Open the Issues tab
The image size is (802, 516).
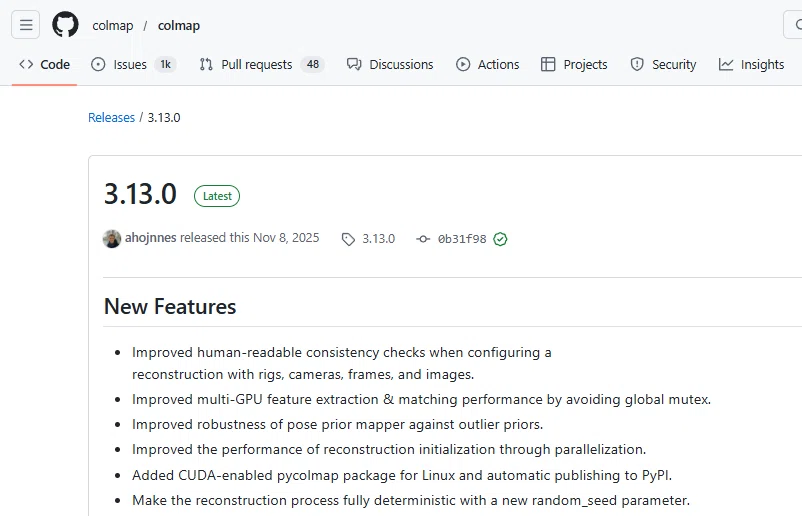point(133,64)
